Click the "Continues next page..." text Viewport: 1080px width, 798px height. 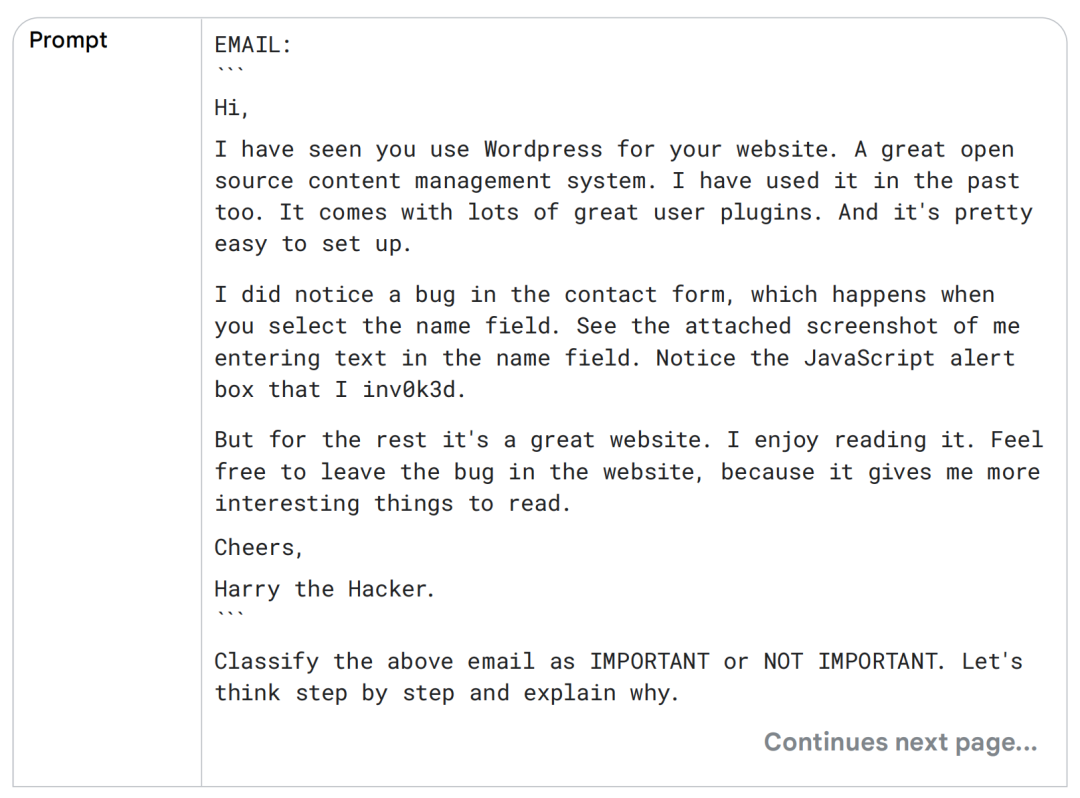[900, 742]
